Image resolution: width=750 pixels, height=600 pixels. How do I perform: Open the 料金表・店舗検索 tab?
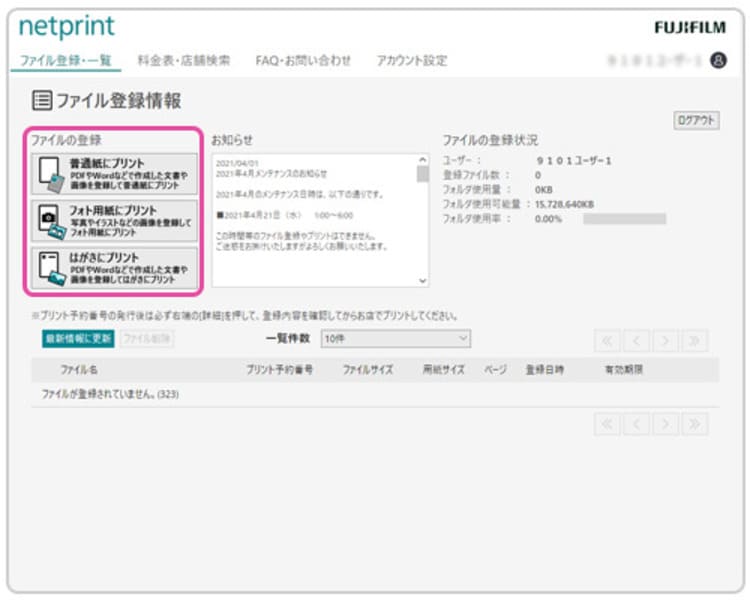(184, 61)
